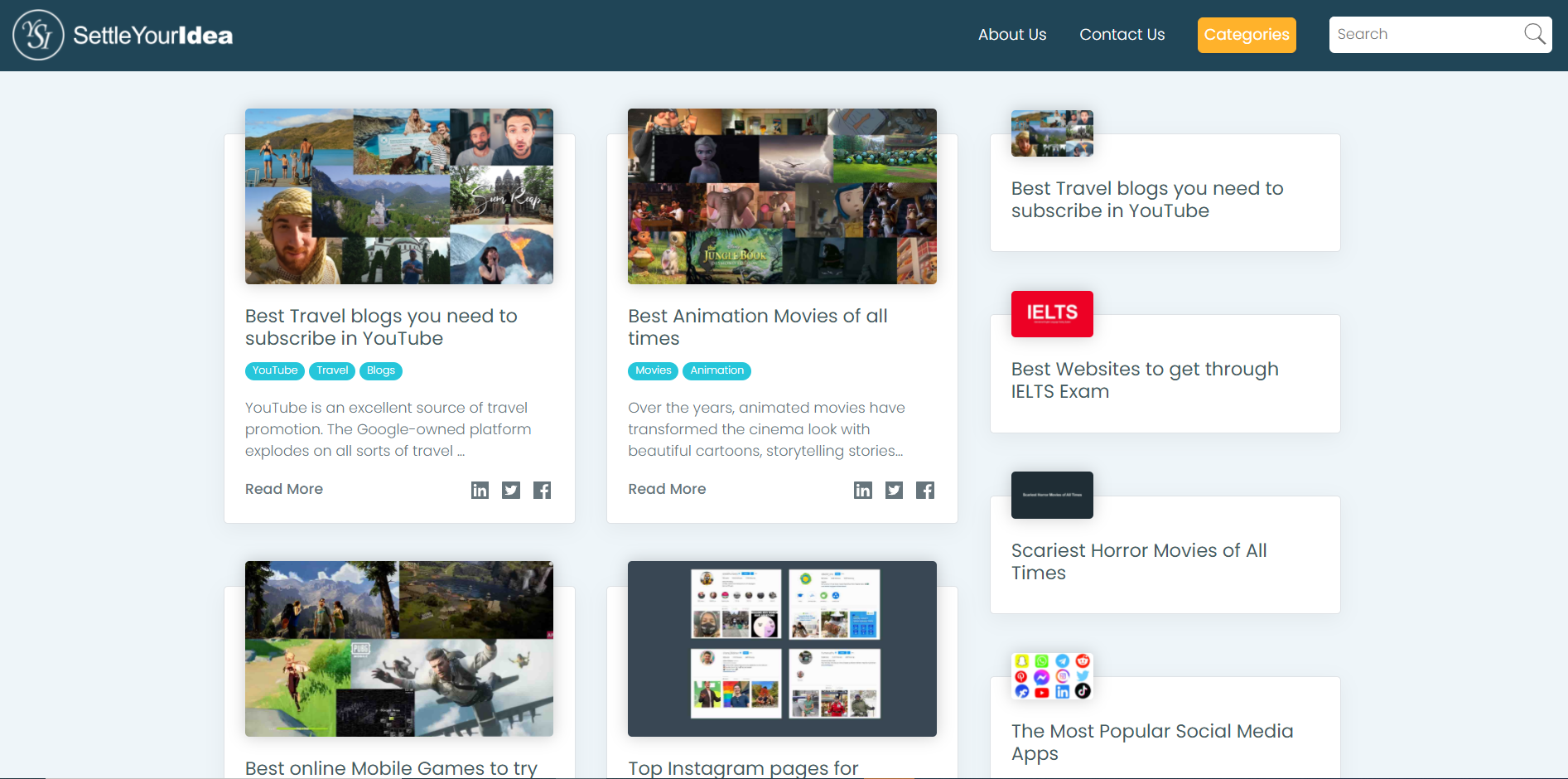Click the search magnifier icon
This screenshot has height=779, width=1568.
tap(1534, 34)
